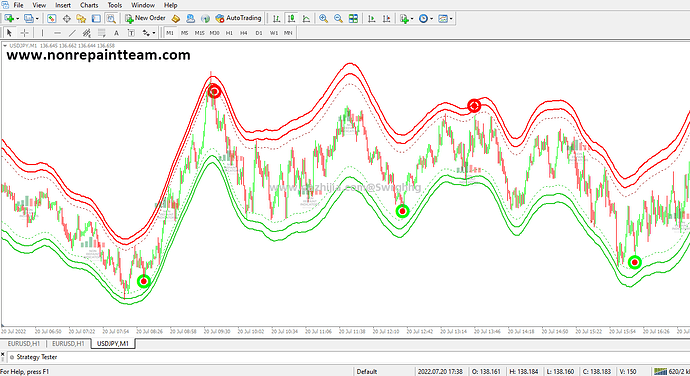
Task: Select the Crosshair tool
Action: (x=25, y=33)
